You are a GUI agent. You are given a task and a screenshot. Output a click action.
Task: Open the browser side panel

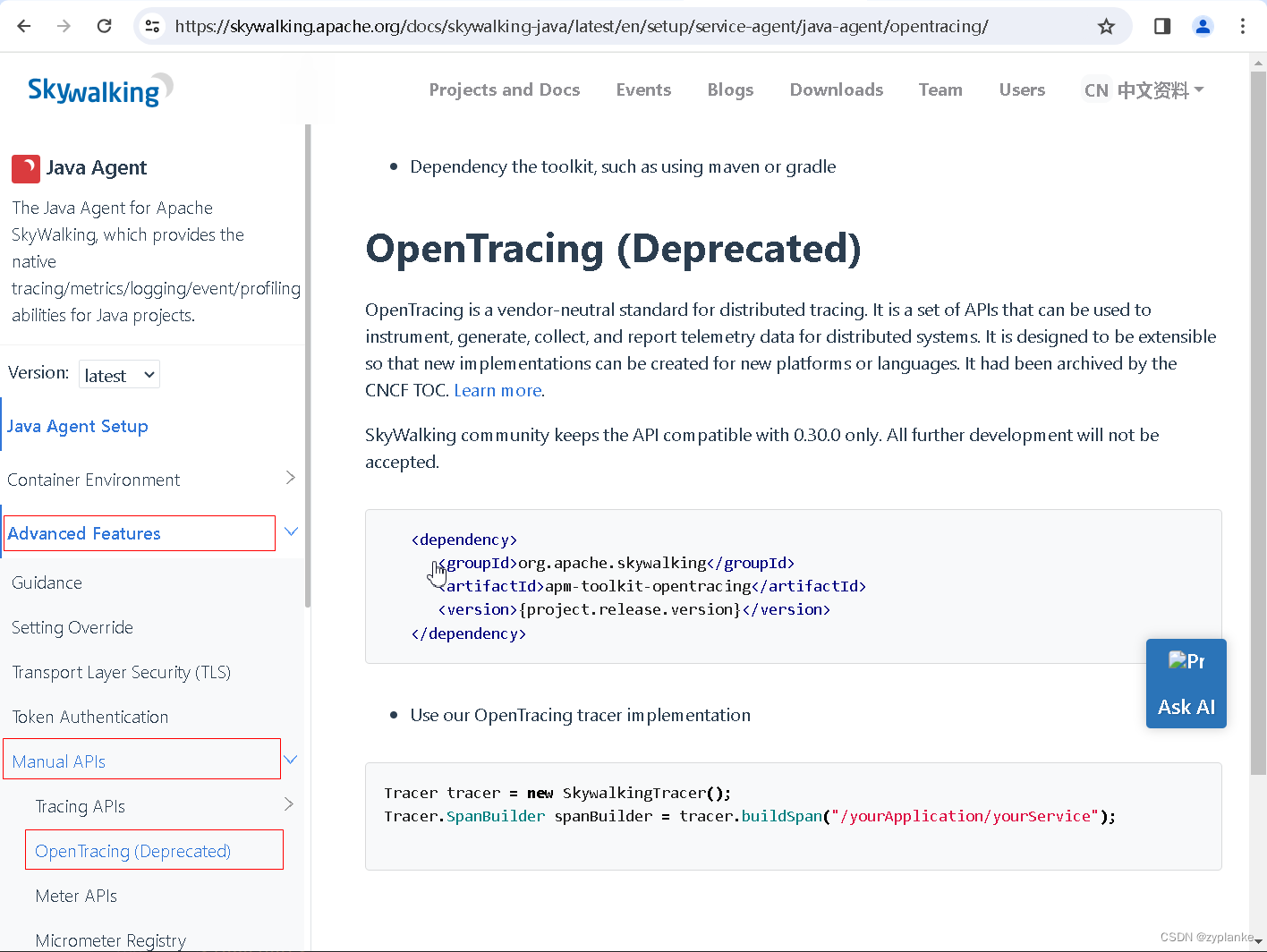[x=1161, y=26]
